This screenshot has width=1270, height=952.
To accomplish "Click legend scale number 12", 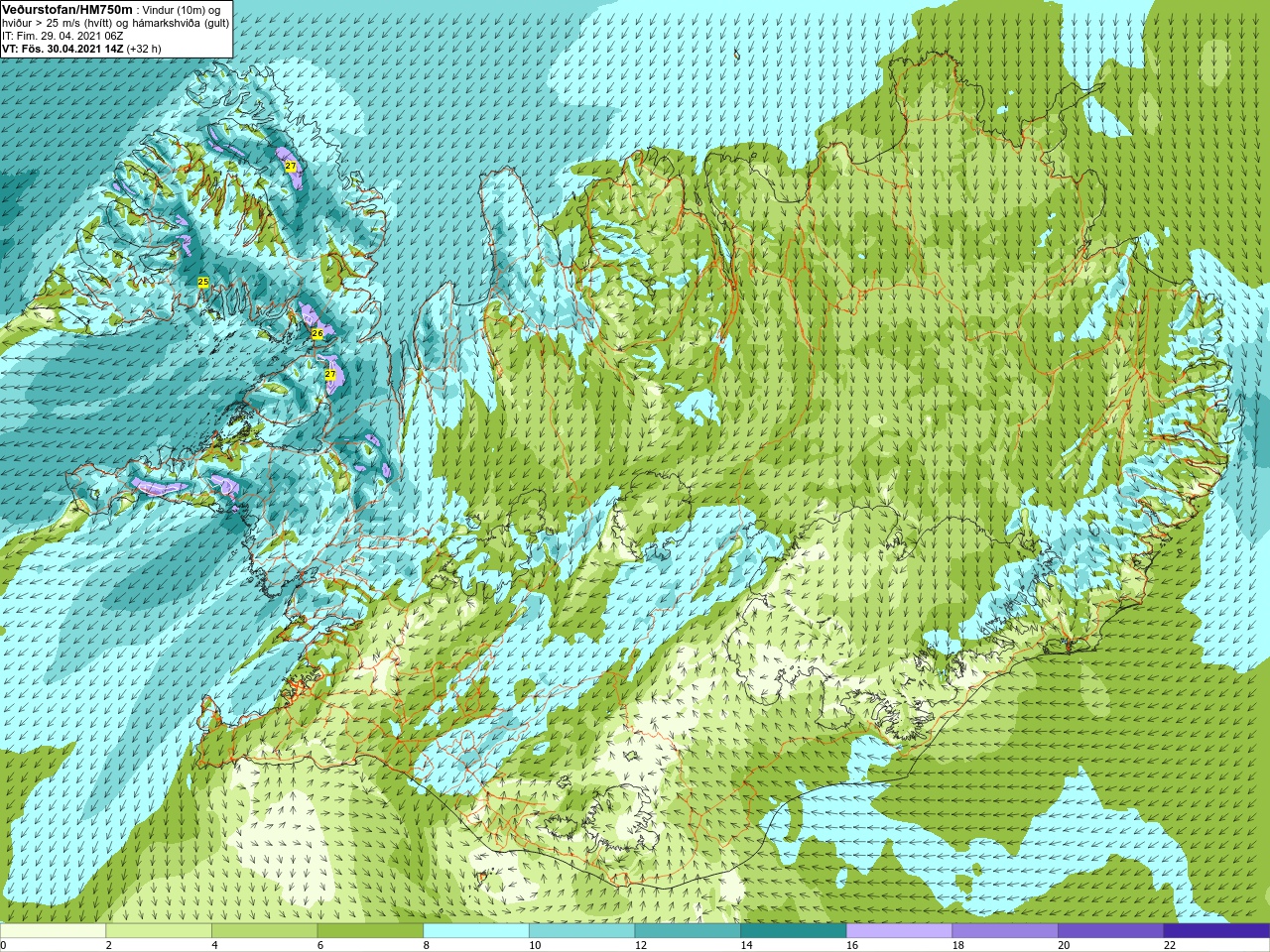I will [641, 945].
